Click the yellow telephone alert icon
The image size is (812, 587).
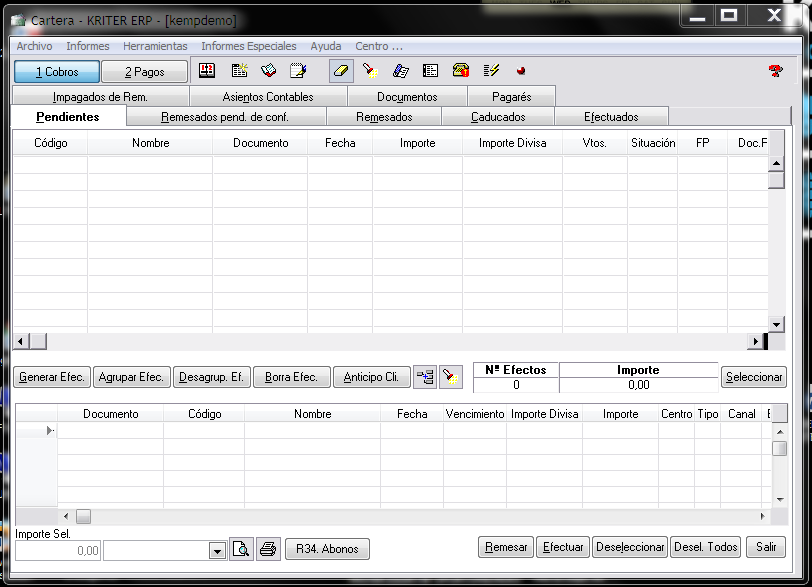(460, 71)
